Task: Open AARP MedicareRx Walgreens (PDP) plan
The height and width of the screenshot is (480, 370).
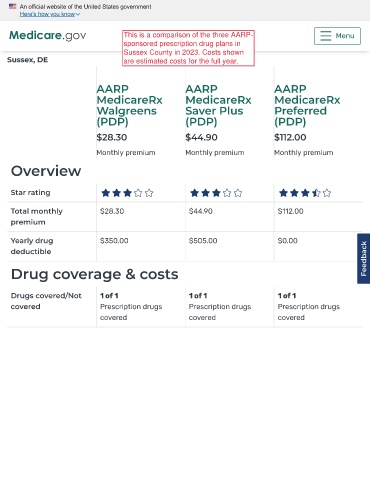Action: click(129, 105)
